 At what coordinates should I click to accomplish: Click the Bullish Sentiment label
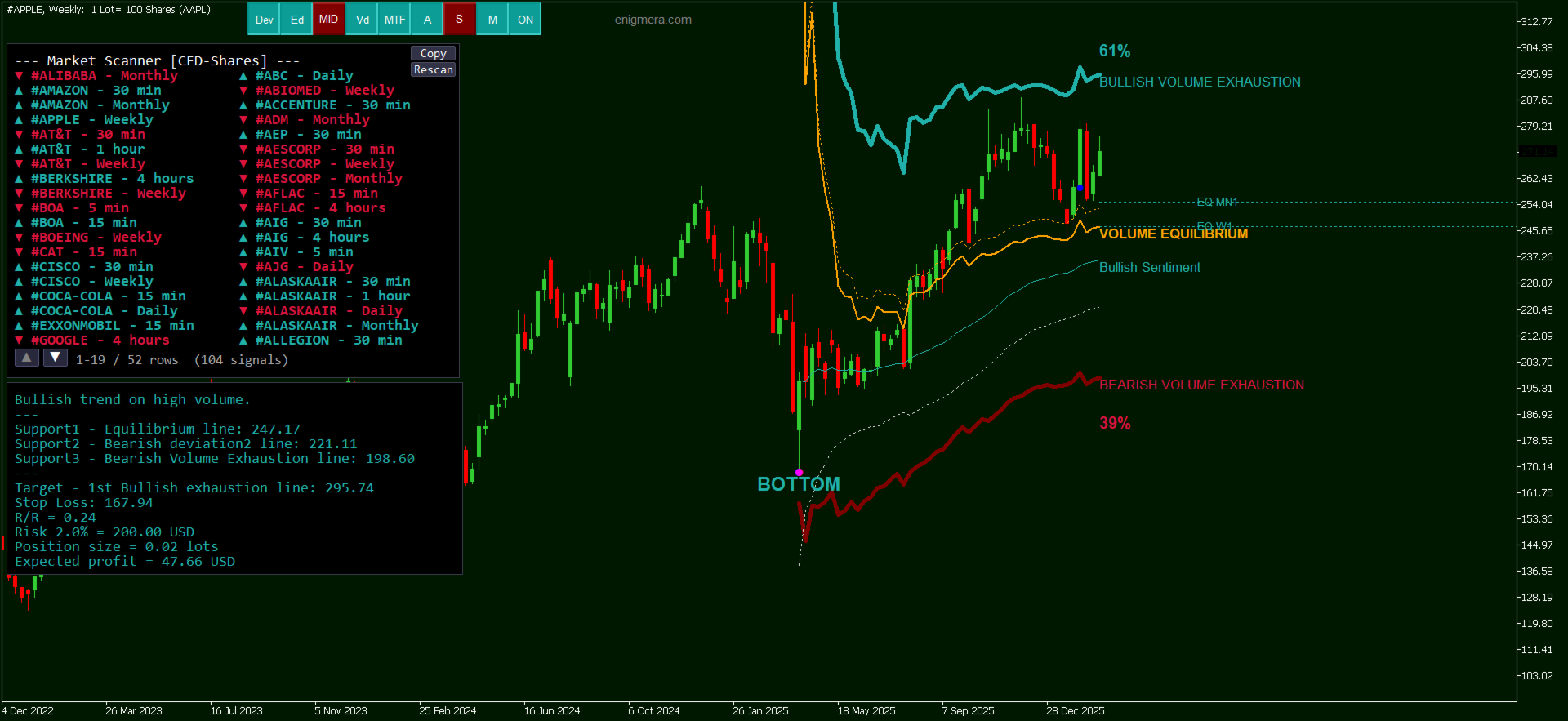[x=1150, y=268]
